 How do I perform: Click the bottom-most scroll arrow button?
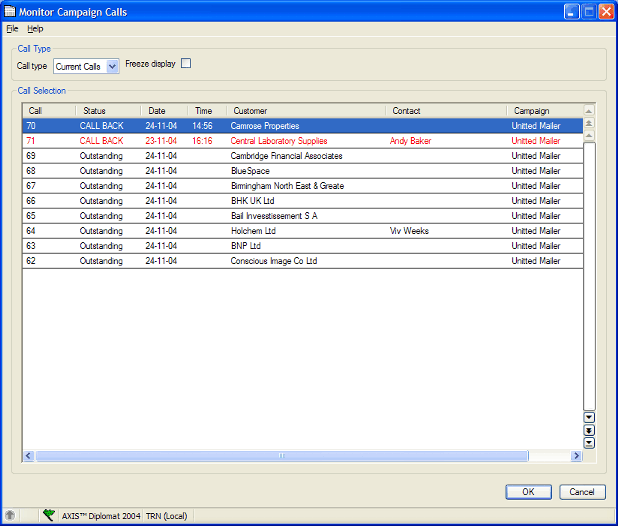tap(589, 443)
